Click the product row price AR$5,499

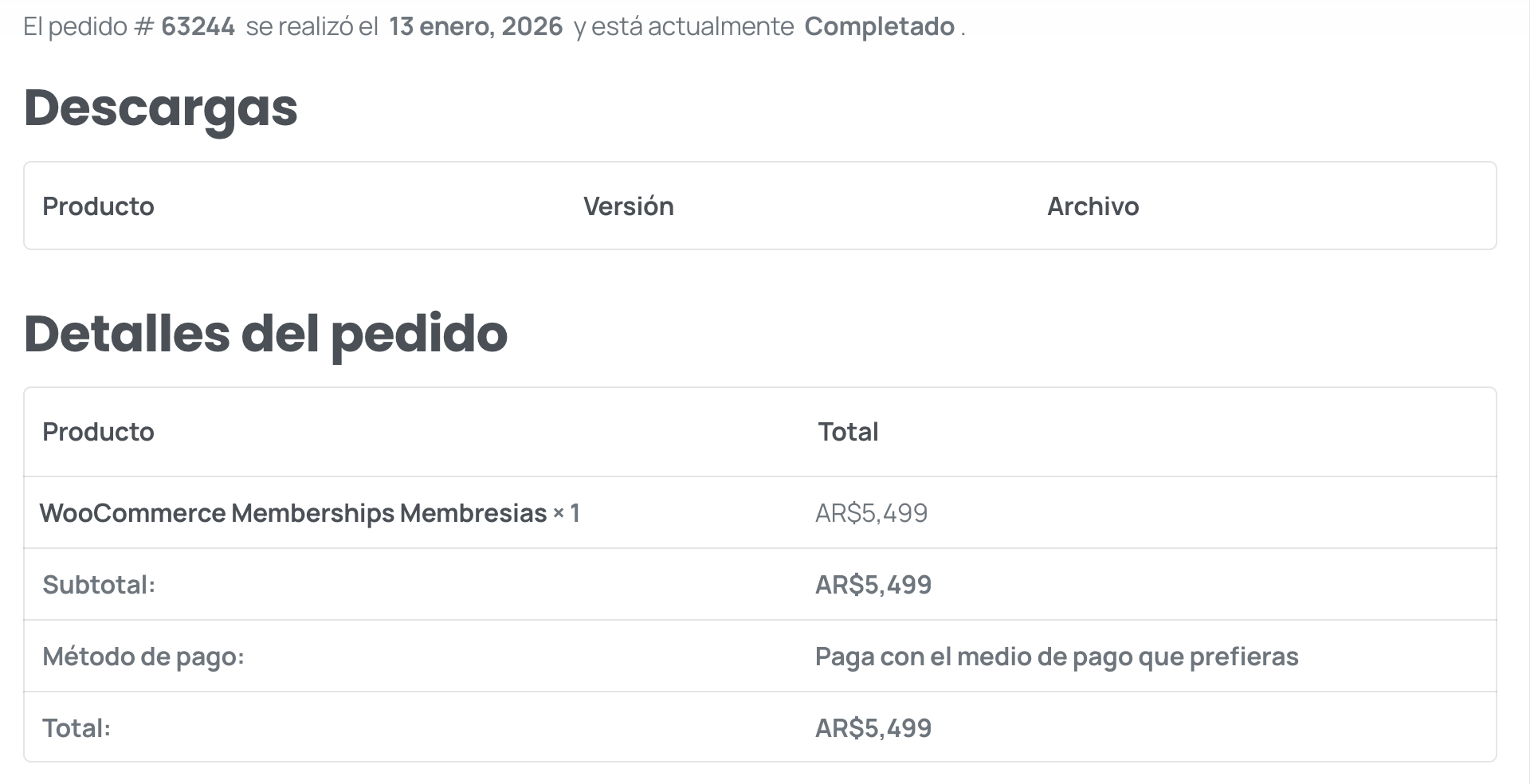coord(871,513)
